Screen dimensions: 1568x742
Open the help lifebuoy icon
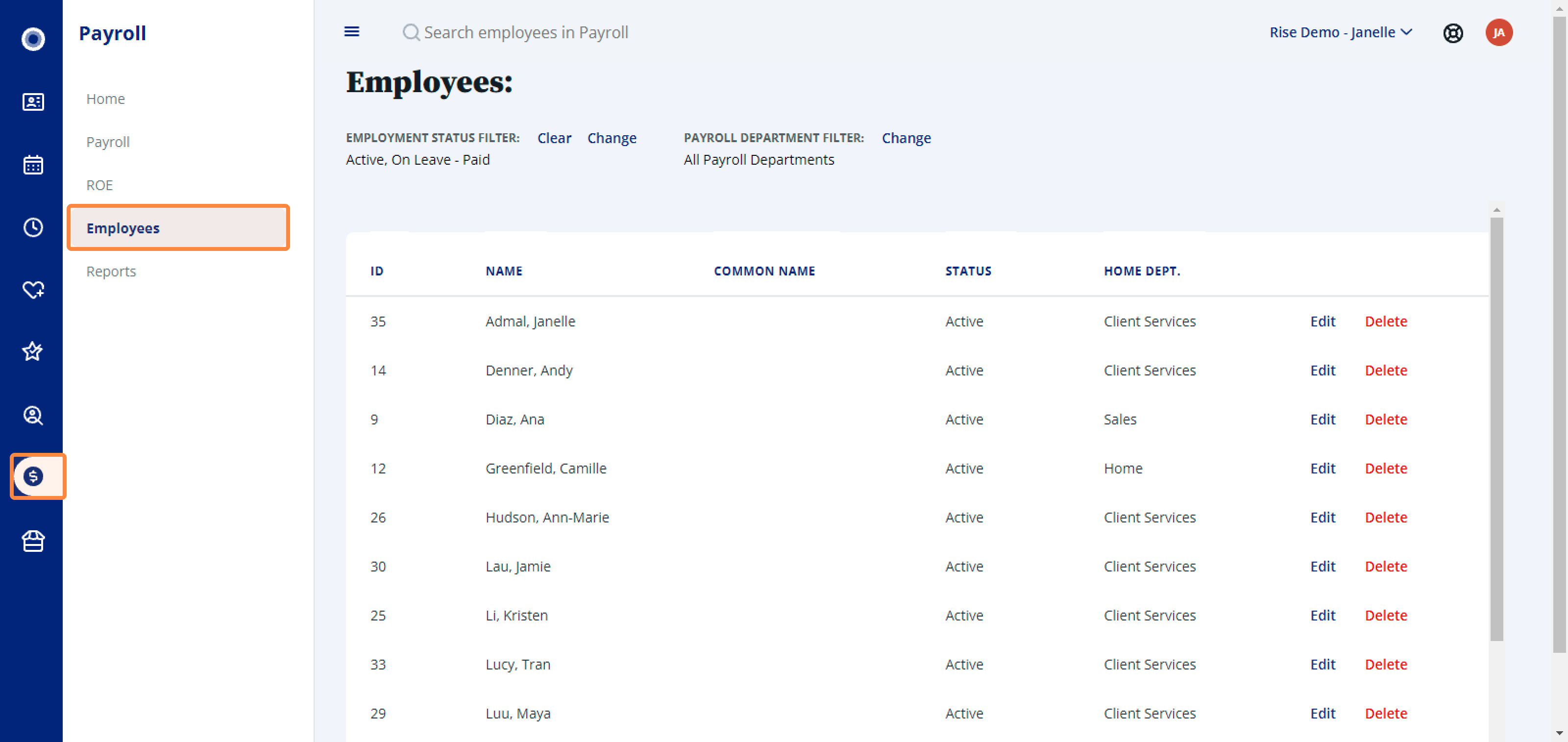point(1453,33)
